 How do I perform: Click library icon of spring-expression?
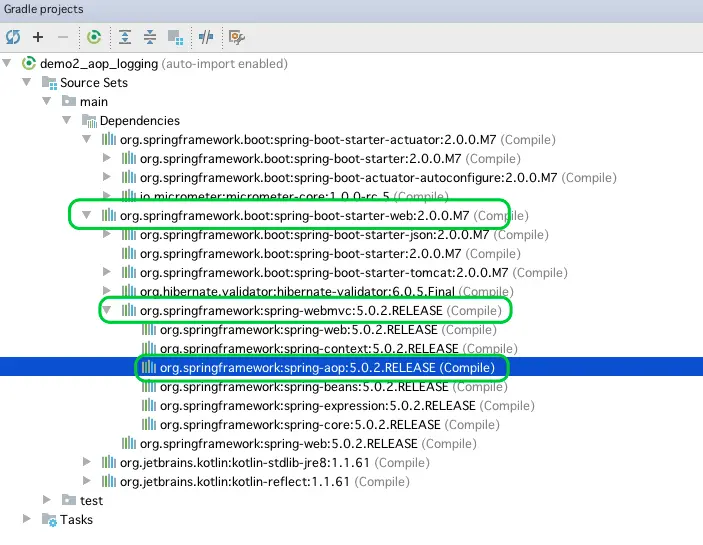click(x=149, y=405)
